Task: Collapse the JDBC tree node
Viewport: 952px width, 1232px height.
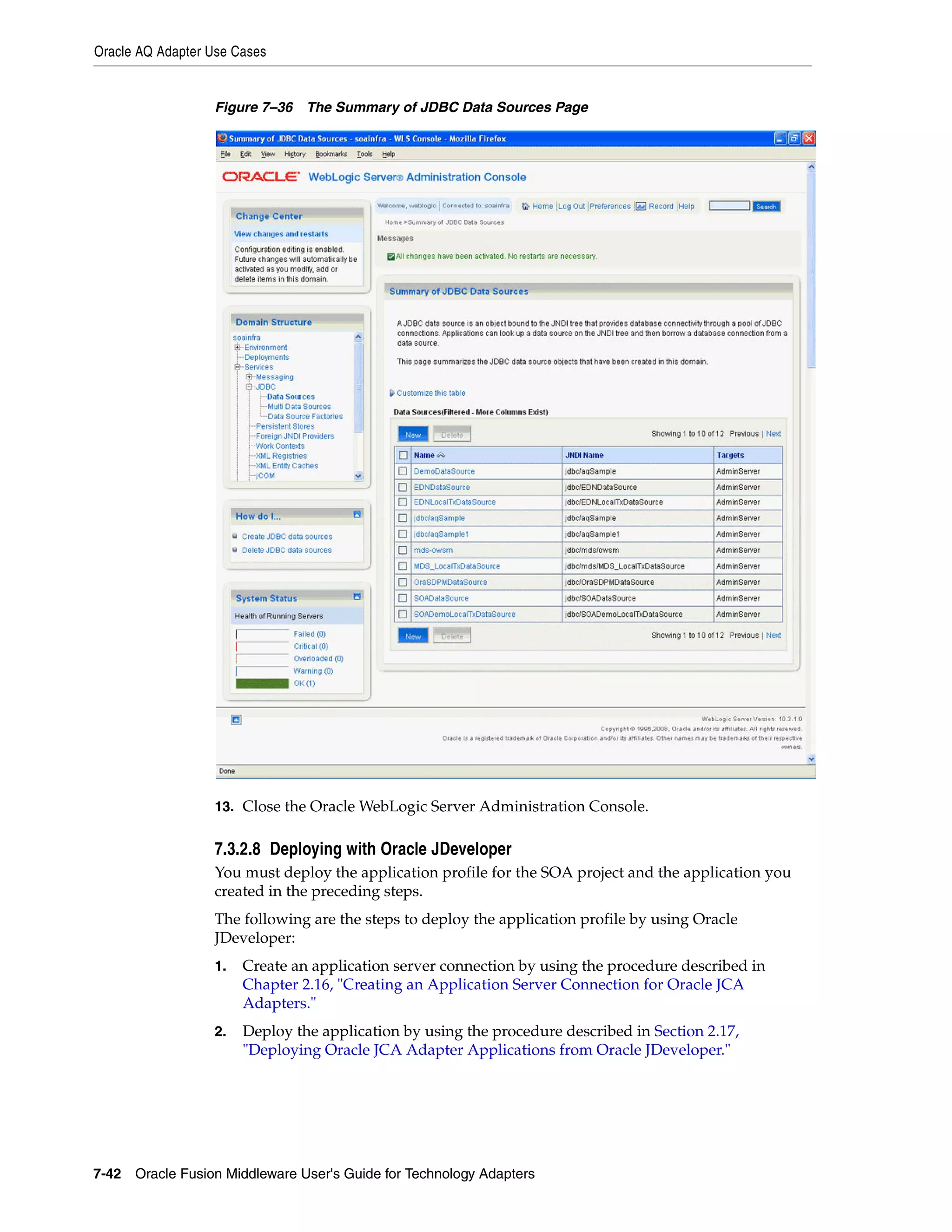Action: pyautogui.click(x=249, y=387)
